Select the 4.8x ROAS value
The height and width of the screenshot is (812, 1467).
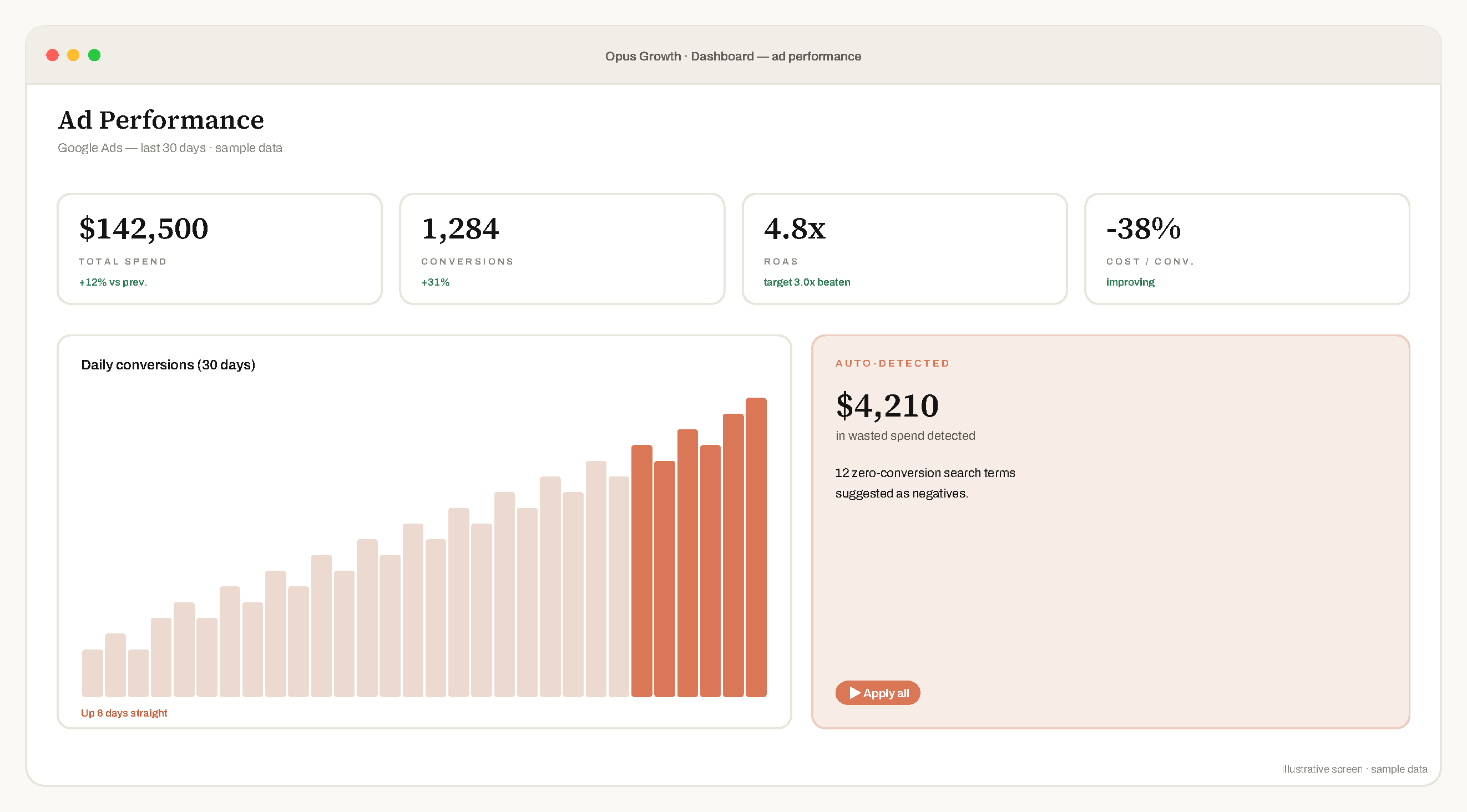[795, 229]
